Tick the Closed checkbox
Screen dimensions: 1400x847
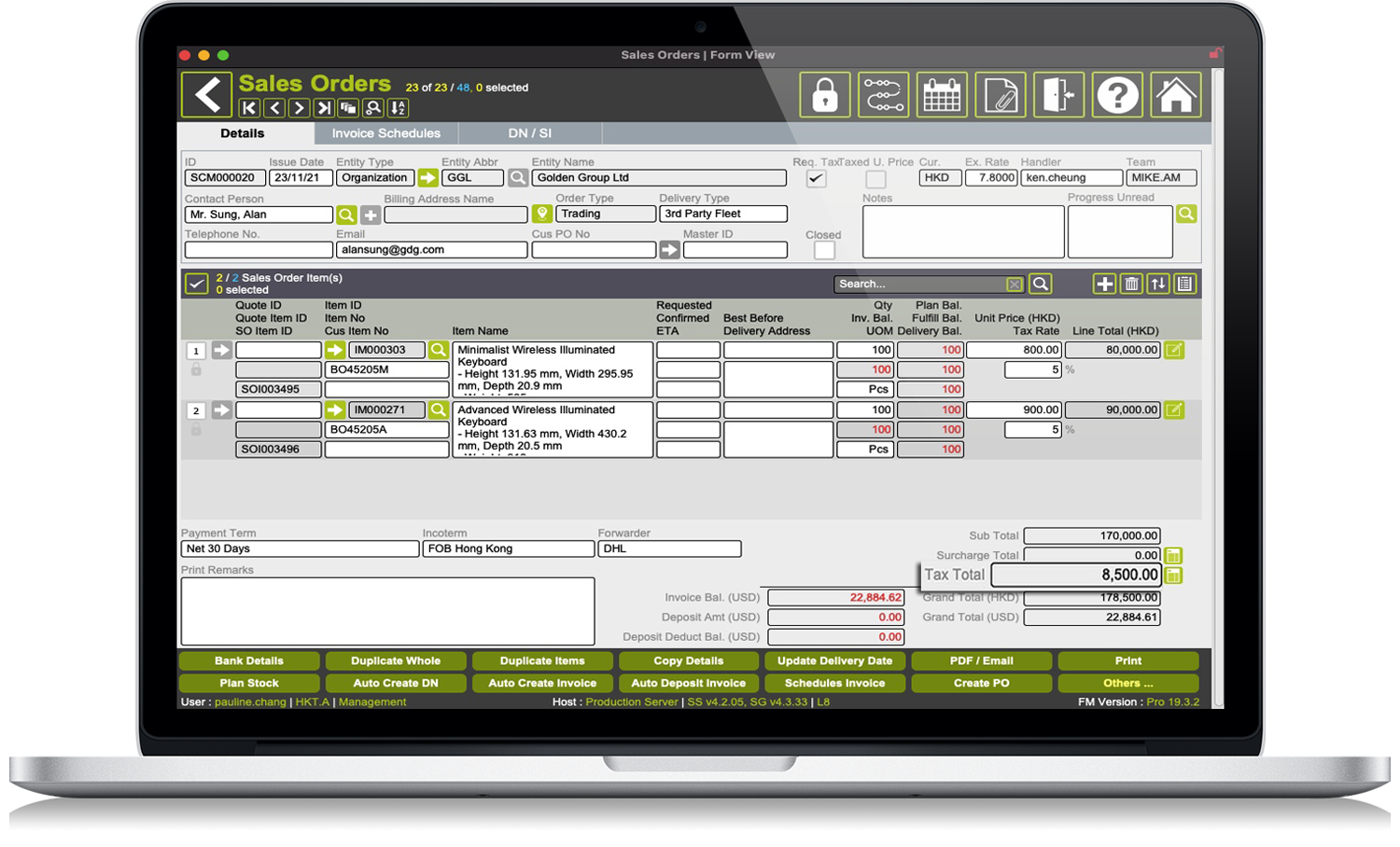tap(824, 250)
